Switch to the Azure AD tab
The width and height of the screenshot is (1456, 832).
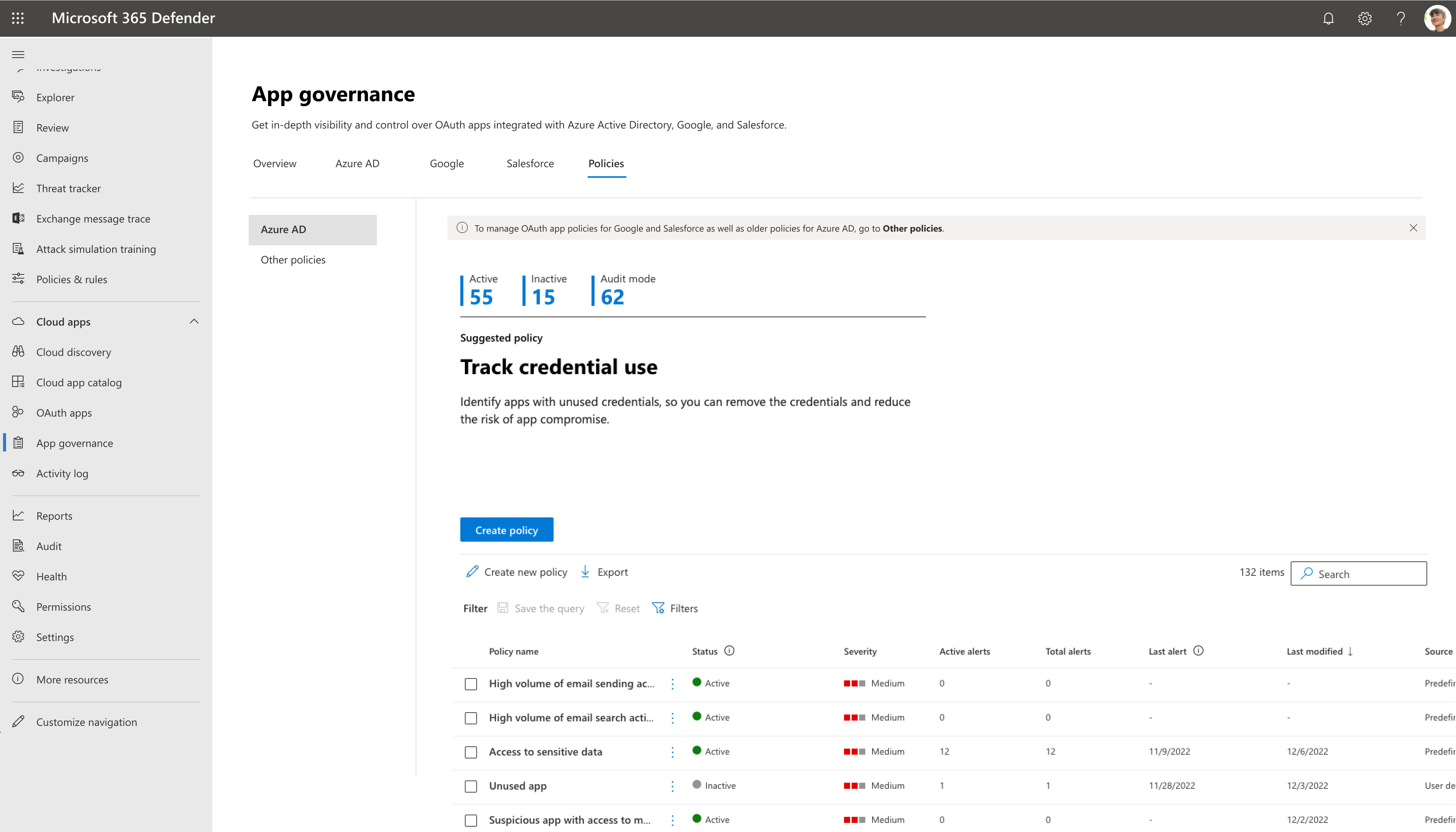(x=357, y=163)
